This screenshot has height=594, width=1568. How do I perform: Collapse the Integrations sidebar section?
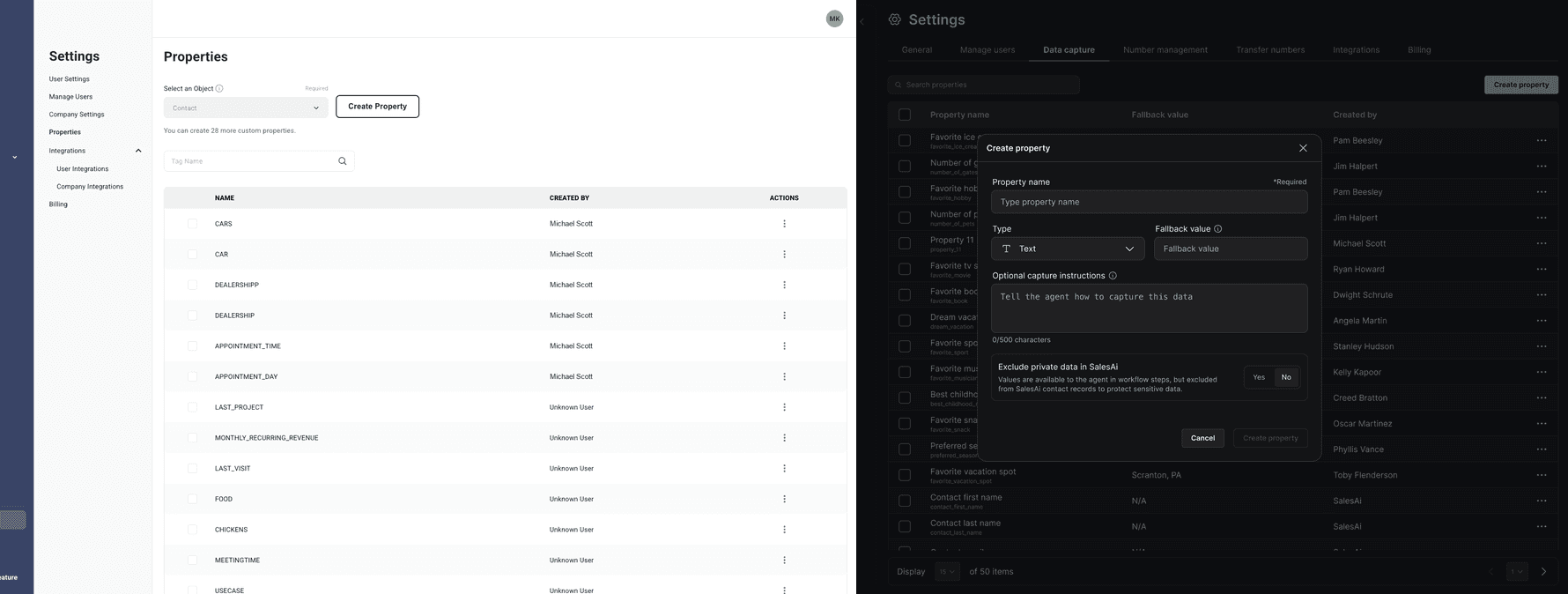[x=138, y=151]
